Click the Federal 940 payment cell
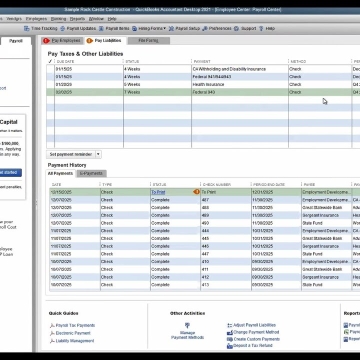Image resolution: width=360 pixels, height=360 pixels. click(x=240, y=92)
